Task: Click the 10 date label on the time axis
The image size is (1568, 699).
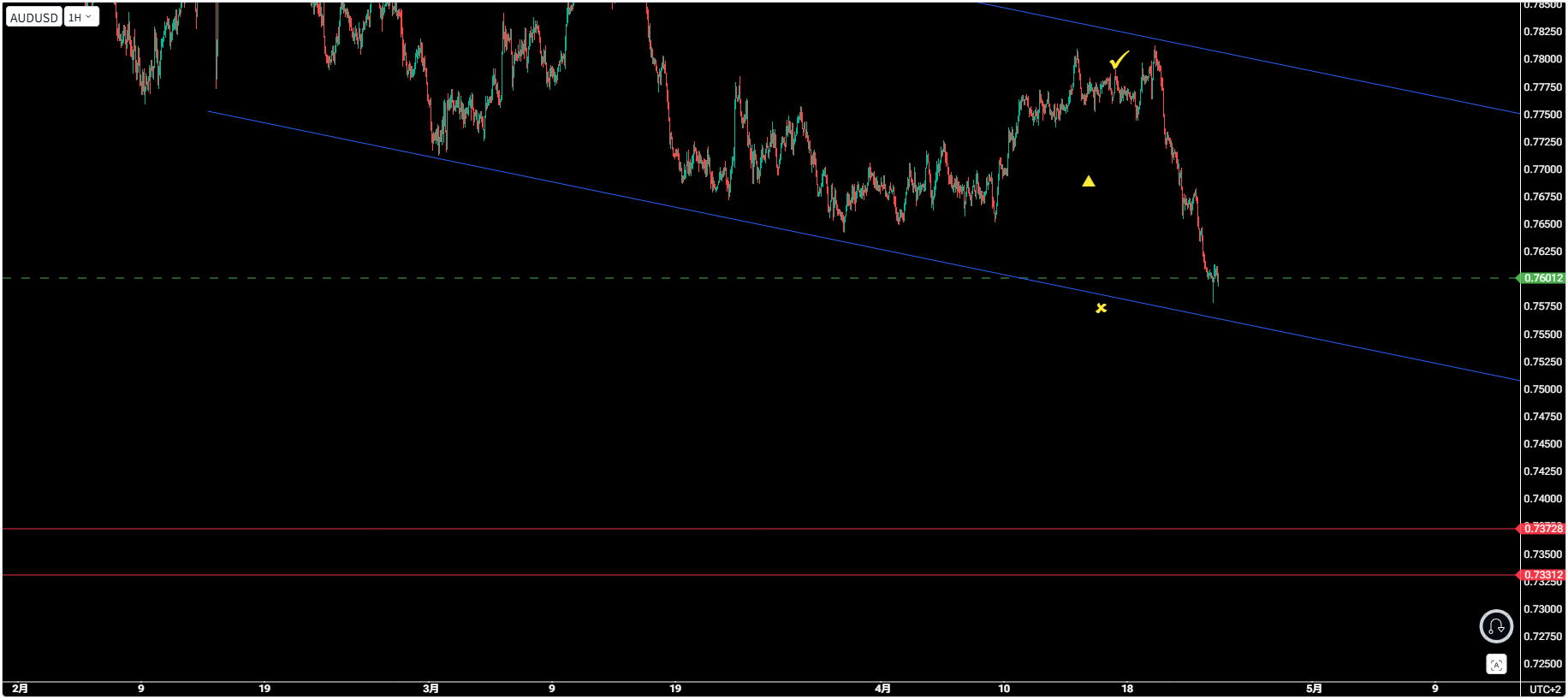Action: pos(1004,689)
